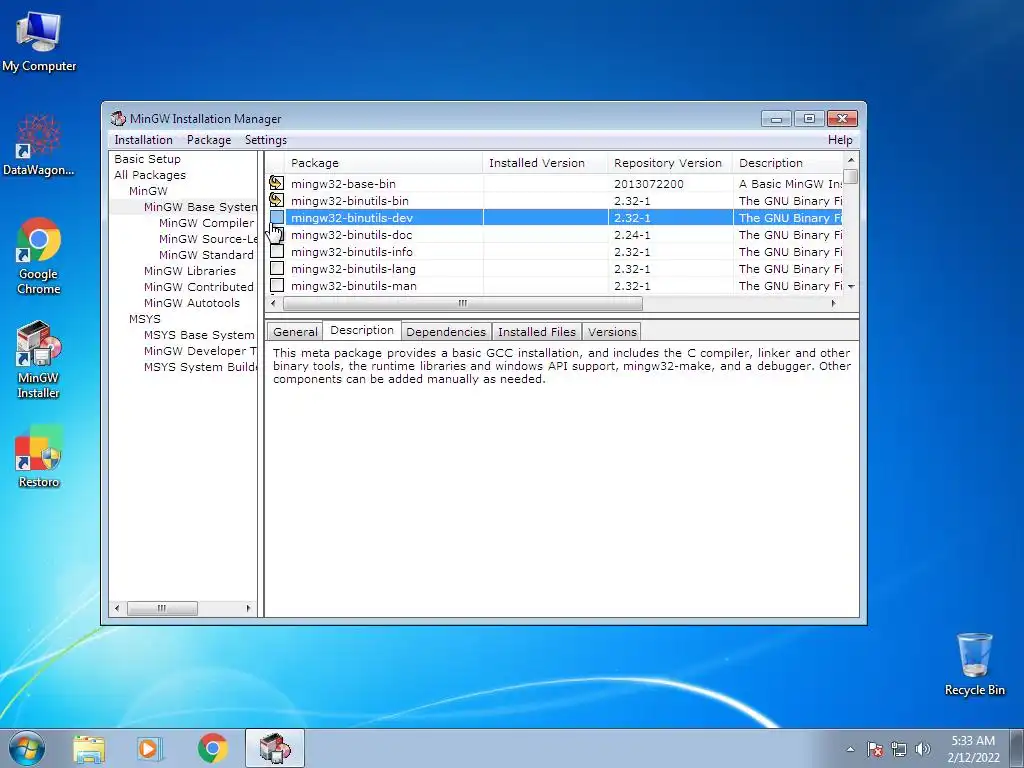Click the volume speaker tray icon

tap(923, 749)
